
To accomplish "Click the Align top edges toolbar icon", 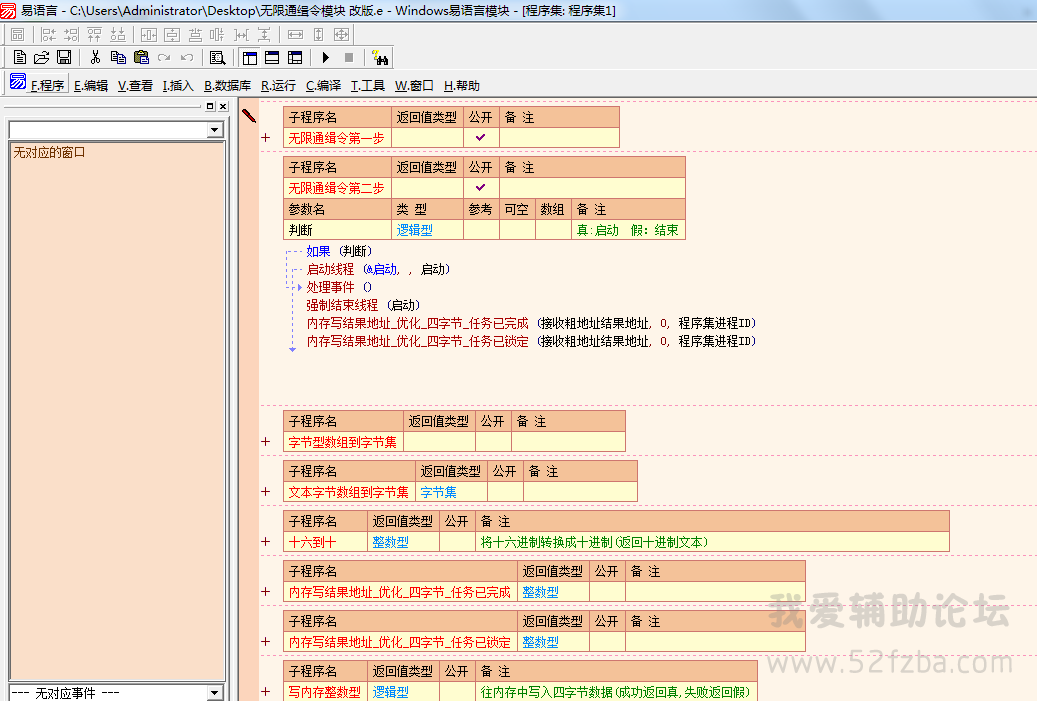I will [95, 34].
